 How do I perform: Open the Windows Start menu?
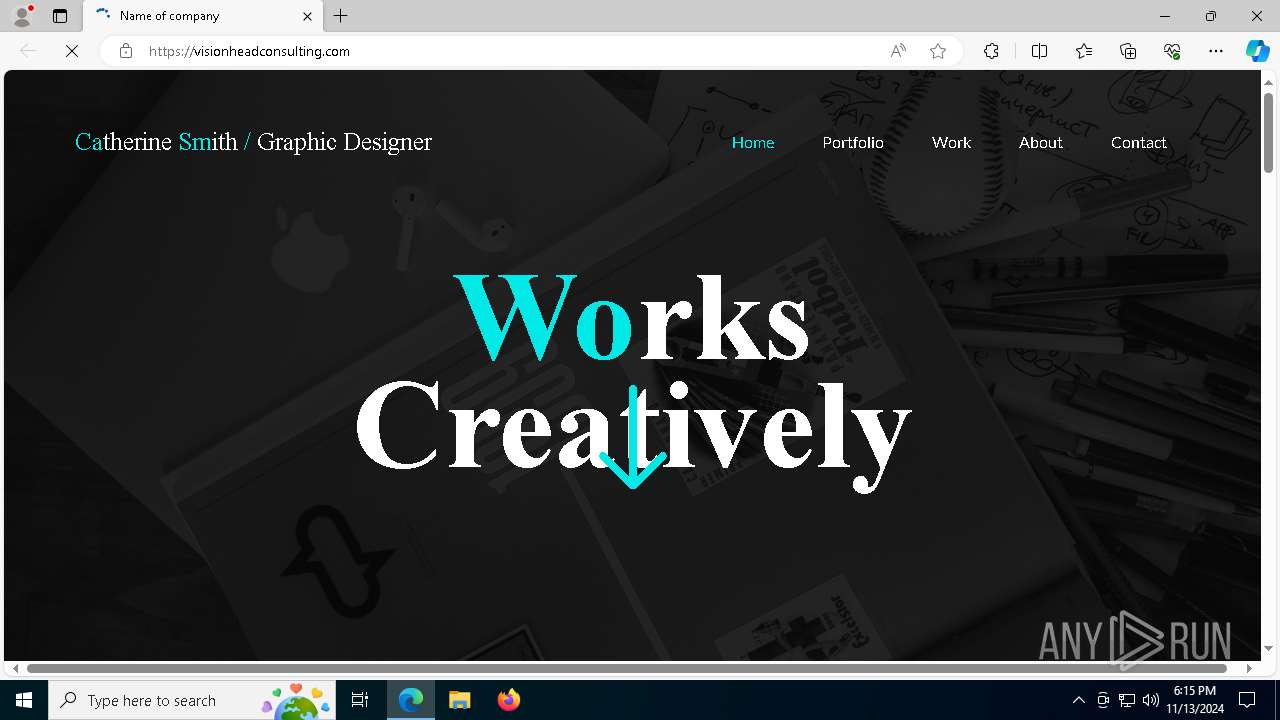pyautogui.click(x=24, y=700)
